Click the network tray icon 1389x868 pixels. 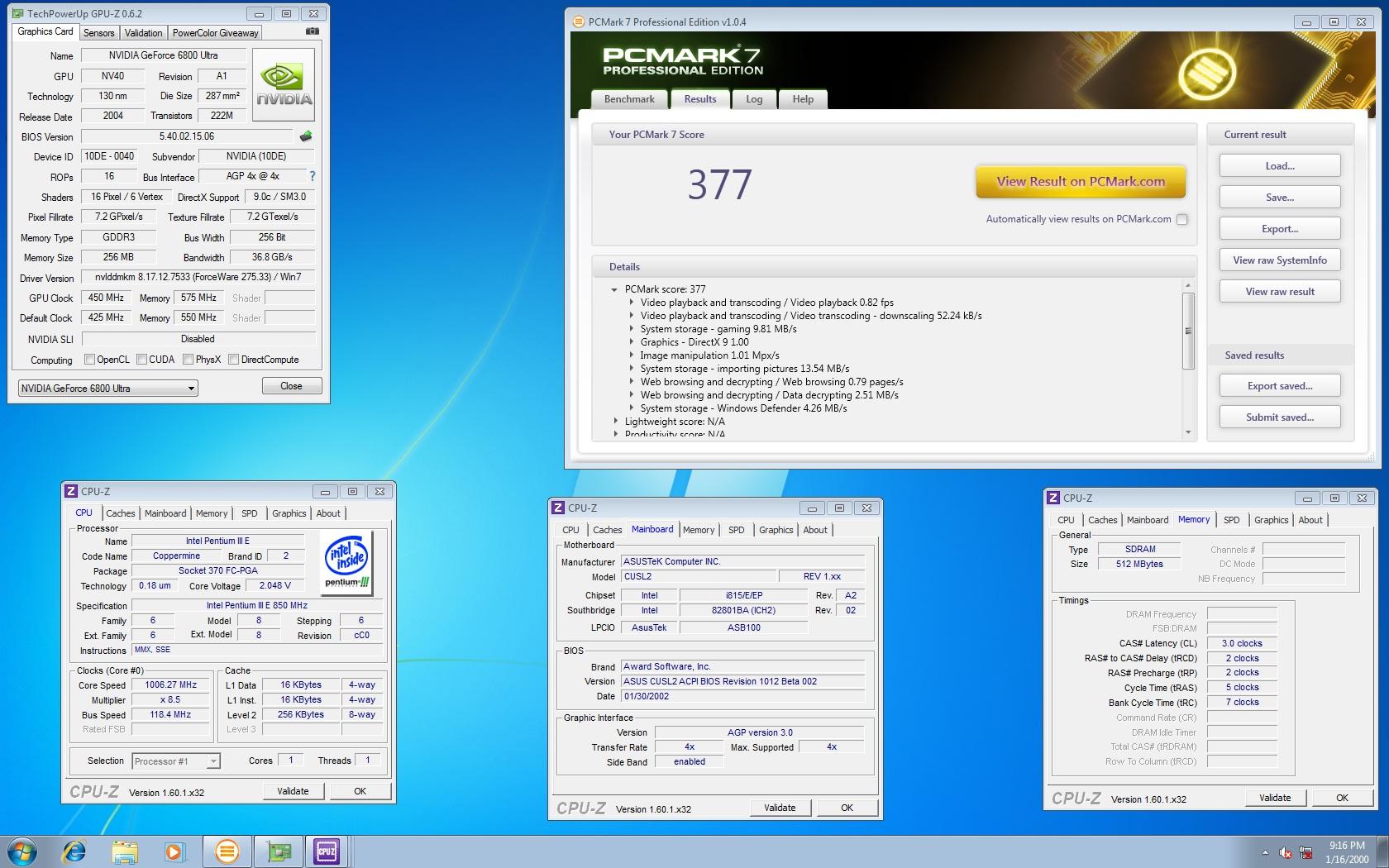pyautogui.click(x=1306, y=852)
